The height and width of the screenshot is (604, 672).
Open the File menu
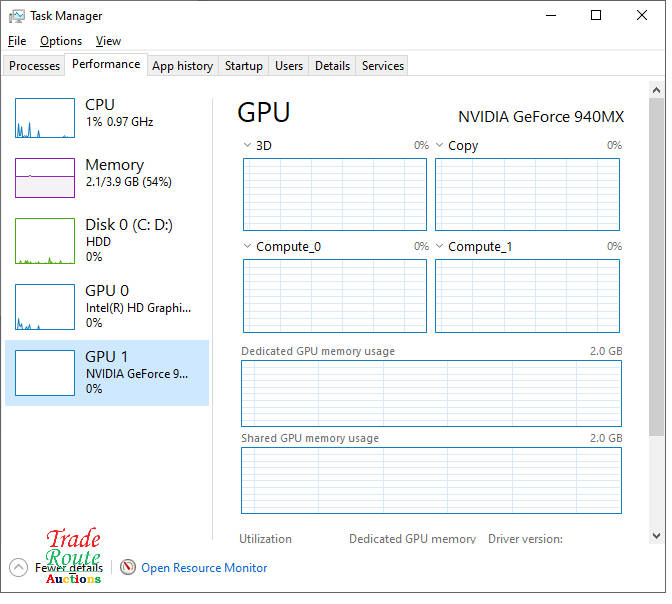point(17,41)
